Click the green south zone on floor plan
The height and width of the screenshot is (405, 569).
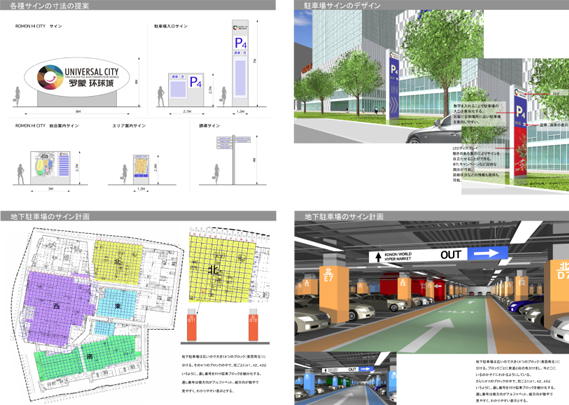(x=87, y=356)
